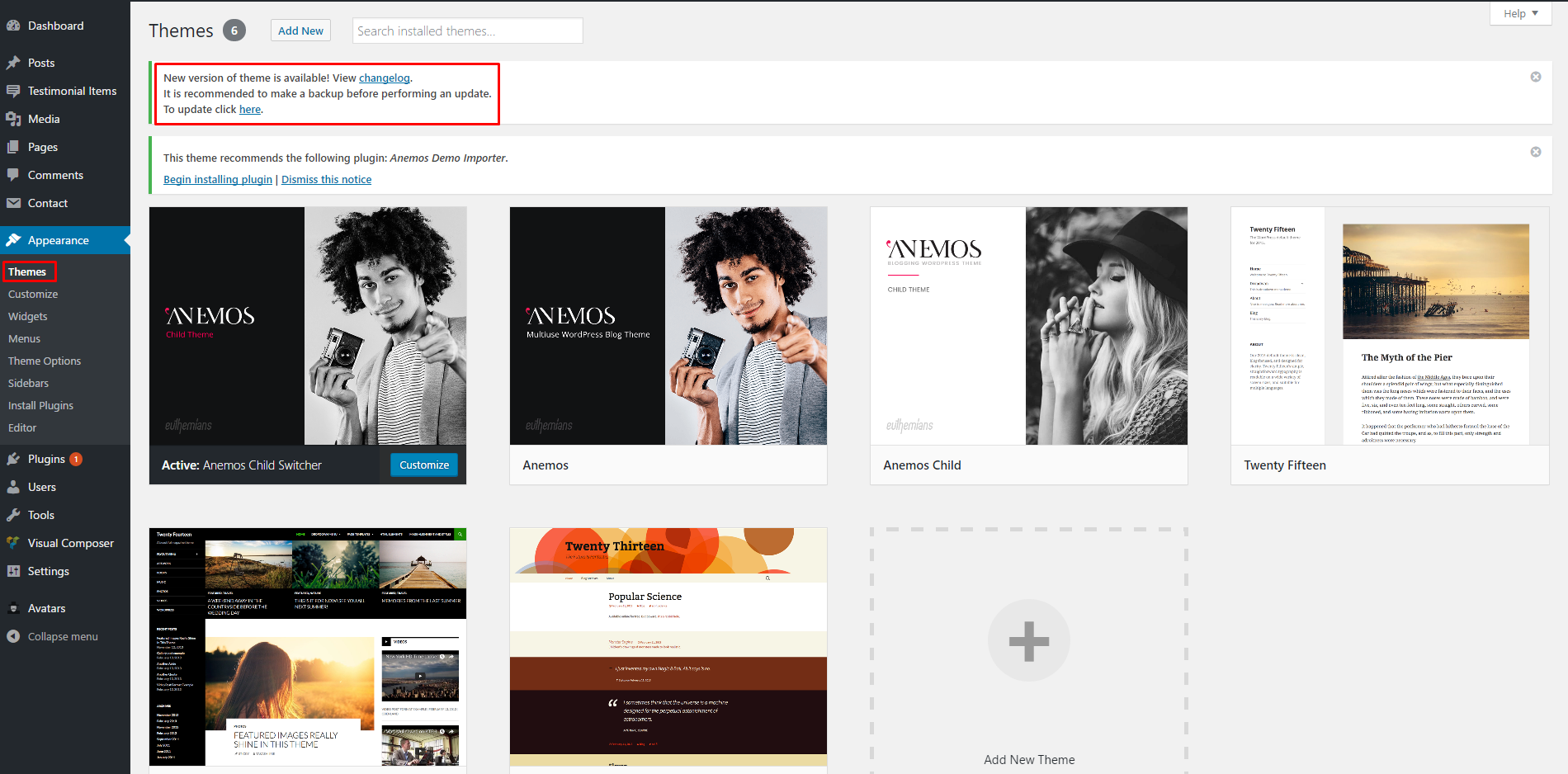This screenshot has height=774, width=1568.
Task: Select Themes submenu item
Action: point(27,271)
